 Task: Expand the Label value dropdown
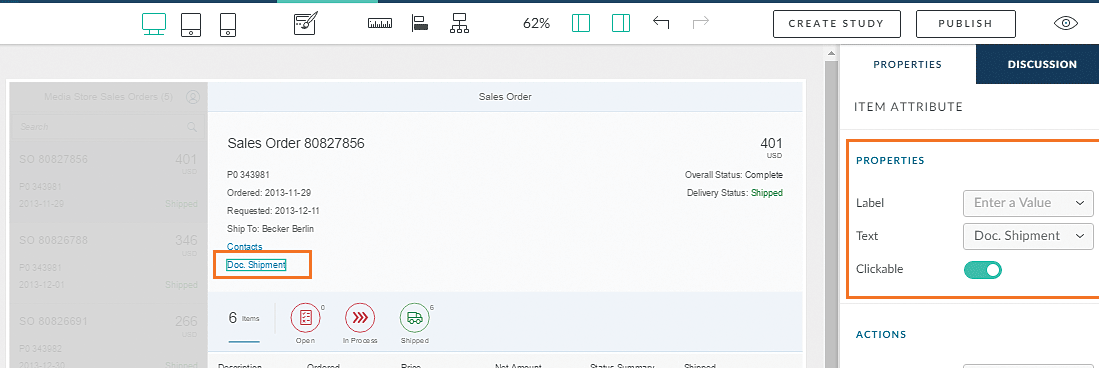point(1028,203)
